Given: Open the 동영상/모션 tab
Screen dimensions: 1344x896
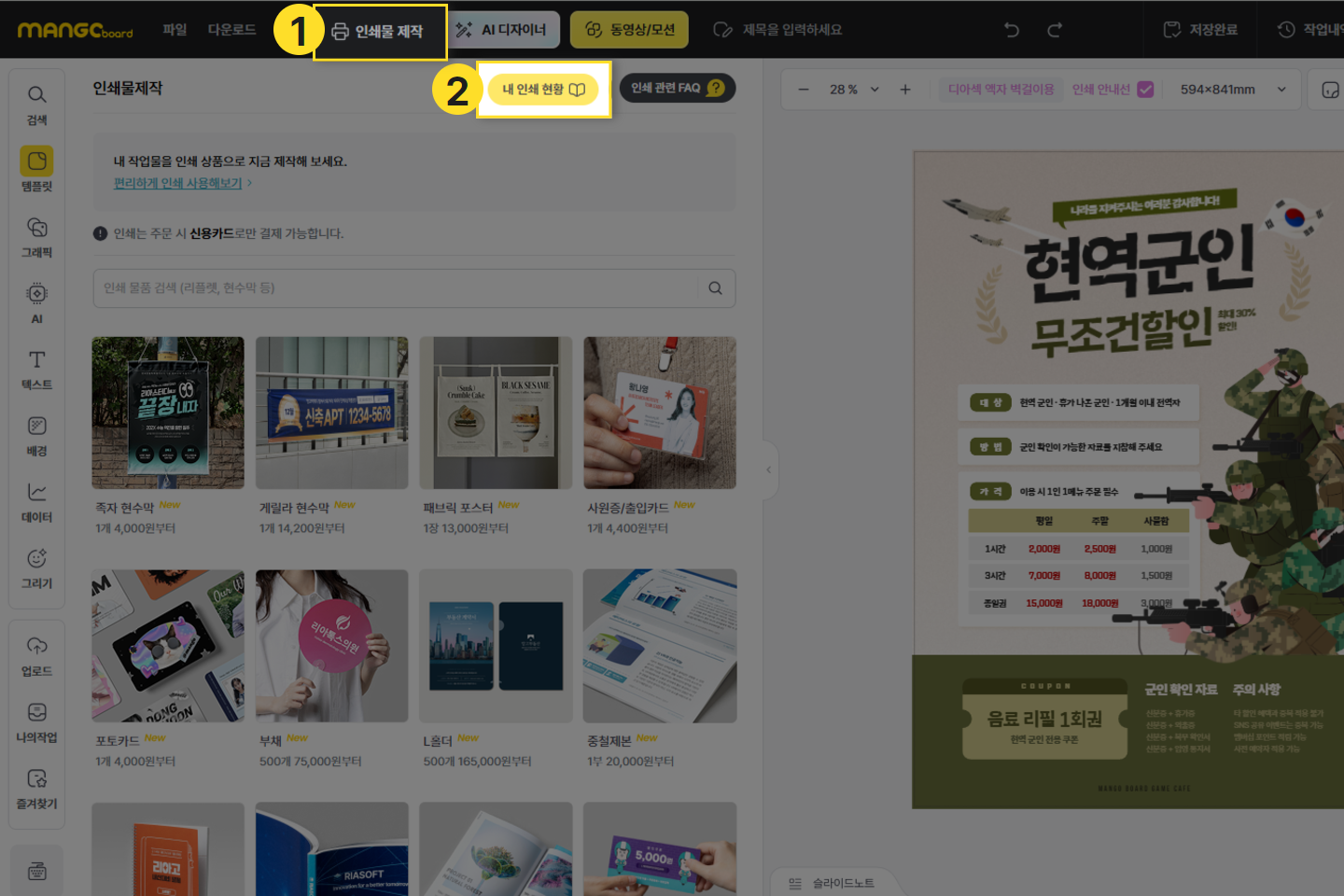Looking at the screenshot, I should (x=629, y=30).
